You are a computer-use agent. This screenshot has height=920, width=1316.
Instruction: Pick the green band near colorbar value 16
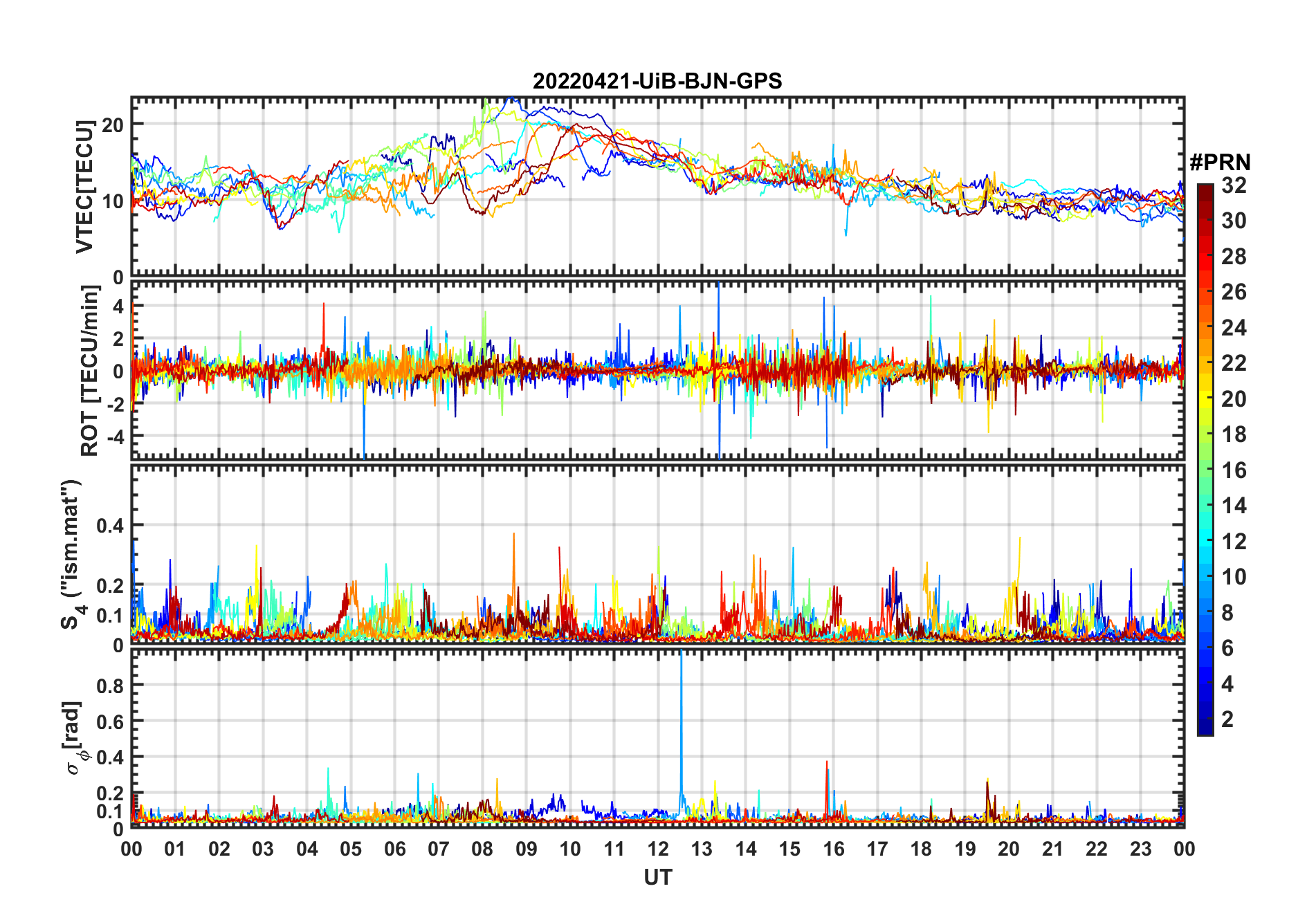tap(1205, 470)
